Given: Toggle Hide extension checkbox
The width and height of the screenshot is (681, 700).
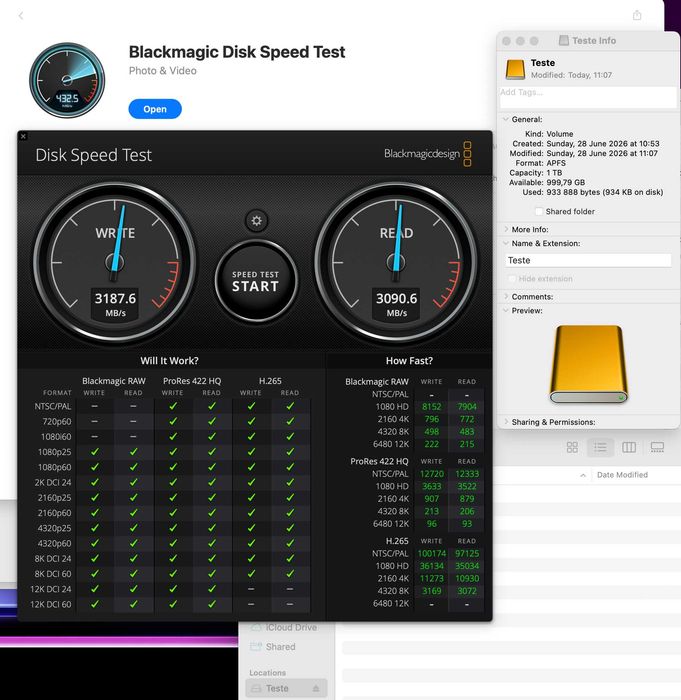Looking at the screenshot, I should click(512, 279).
